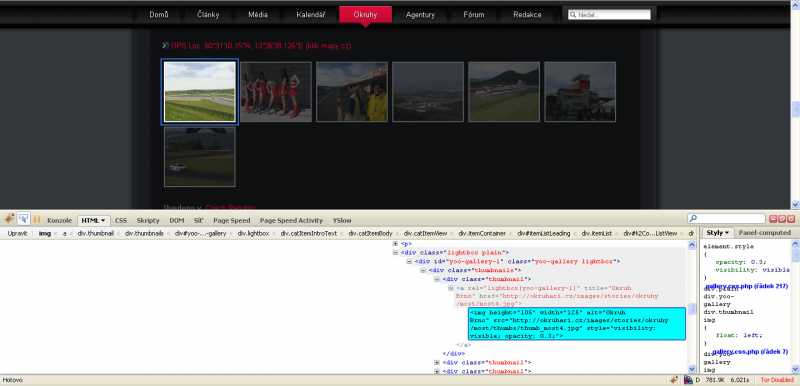The width and height of the screenshot is (800, 386).
Task: Click the search magnifier in website search box
Action: pyautogui.click(x=573, y=15)
